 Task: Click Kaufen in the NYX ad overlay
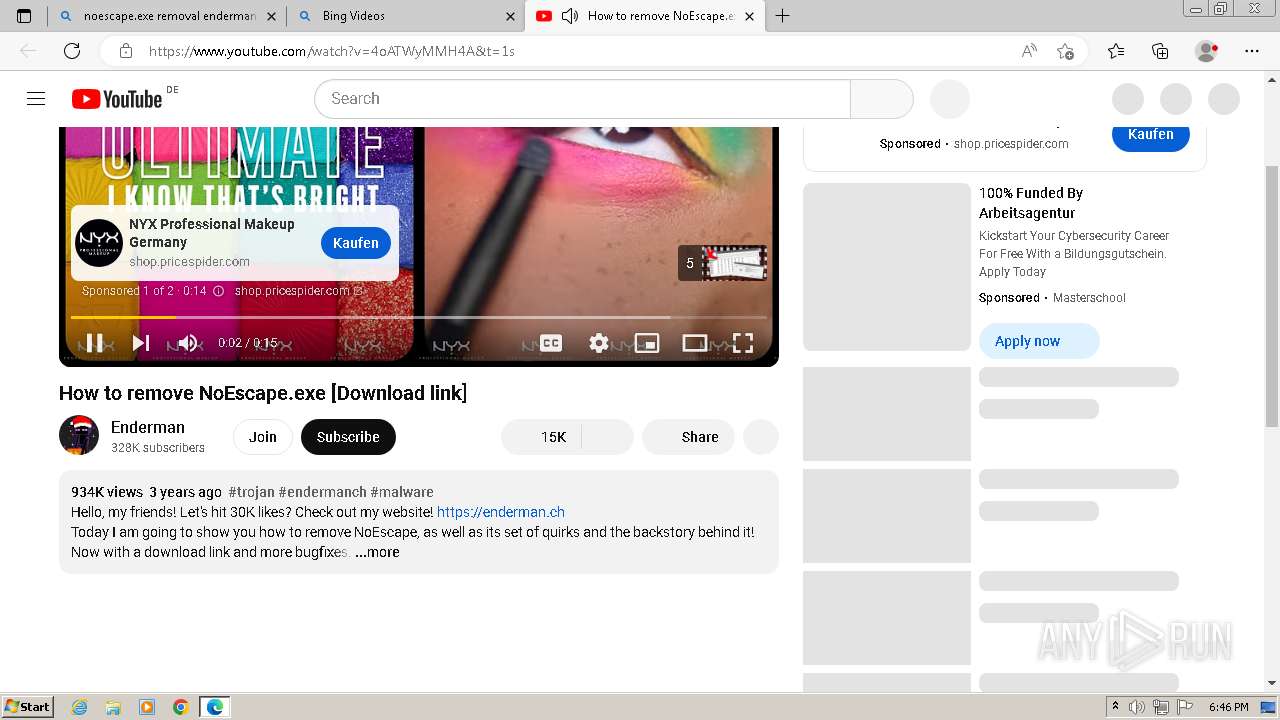coord(356,243)
